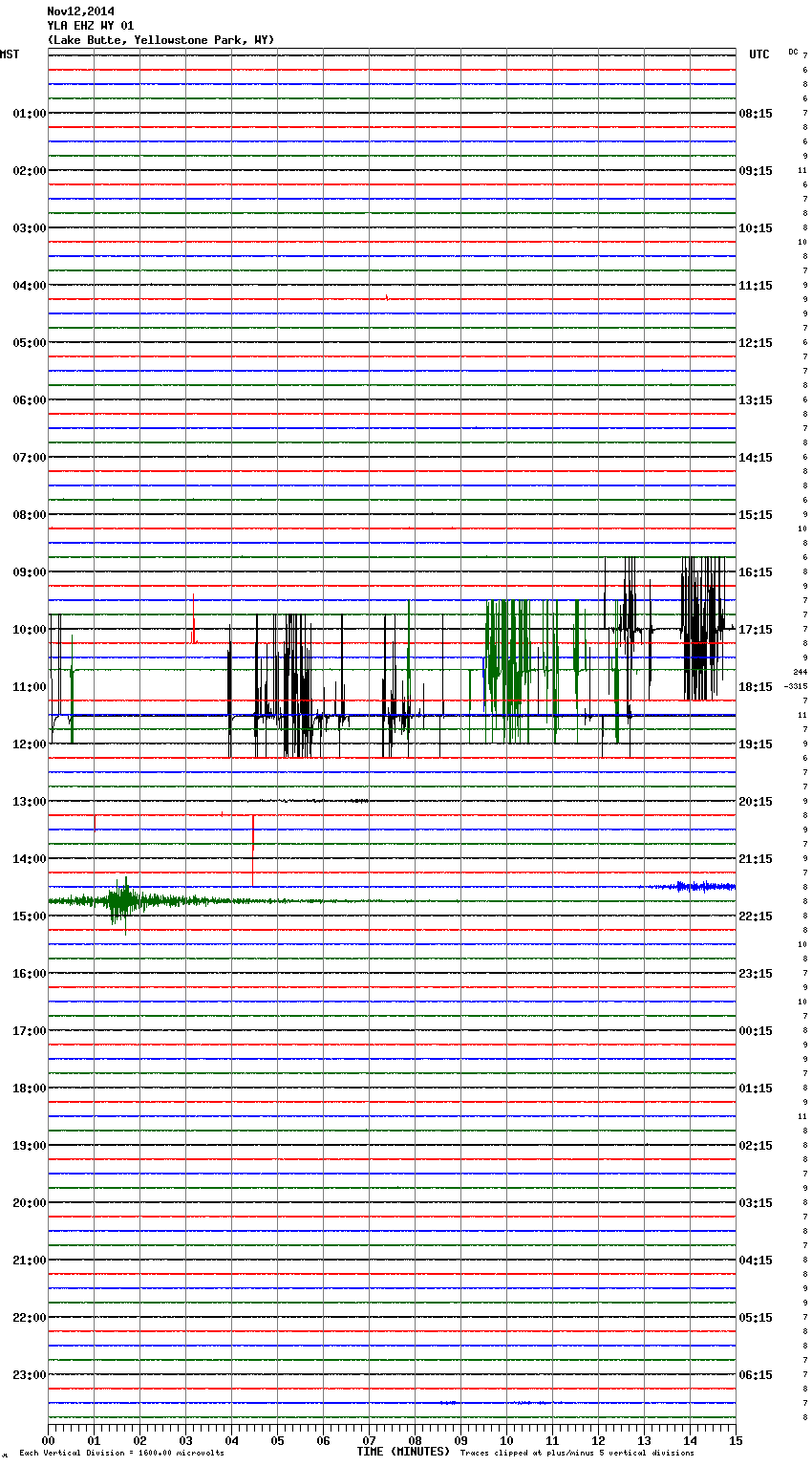The image size is (812, 1466).
Task: Click the 18:15 UTC time label
Action: 756,687
